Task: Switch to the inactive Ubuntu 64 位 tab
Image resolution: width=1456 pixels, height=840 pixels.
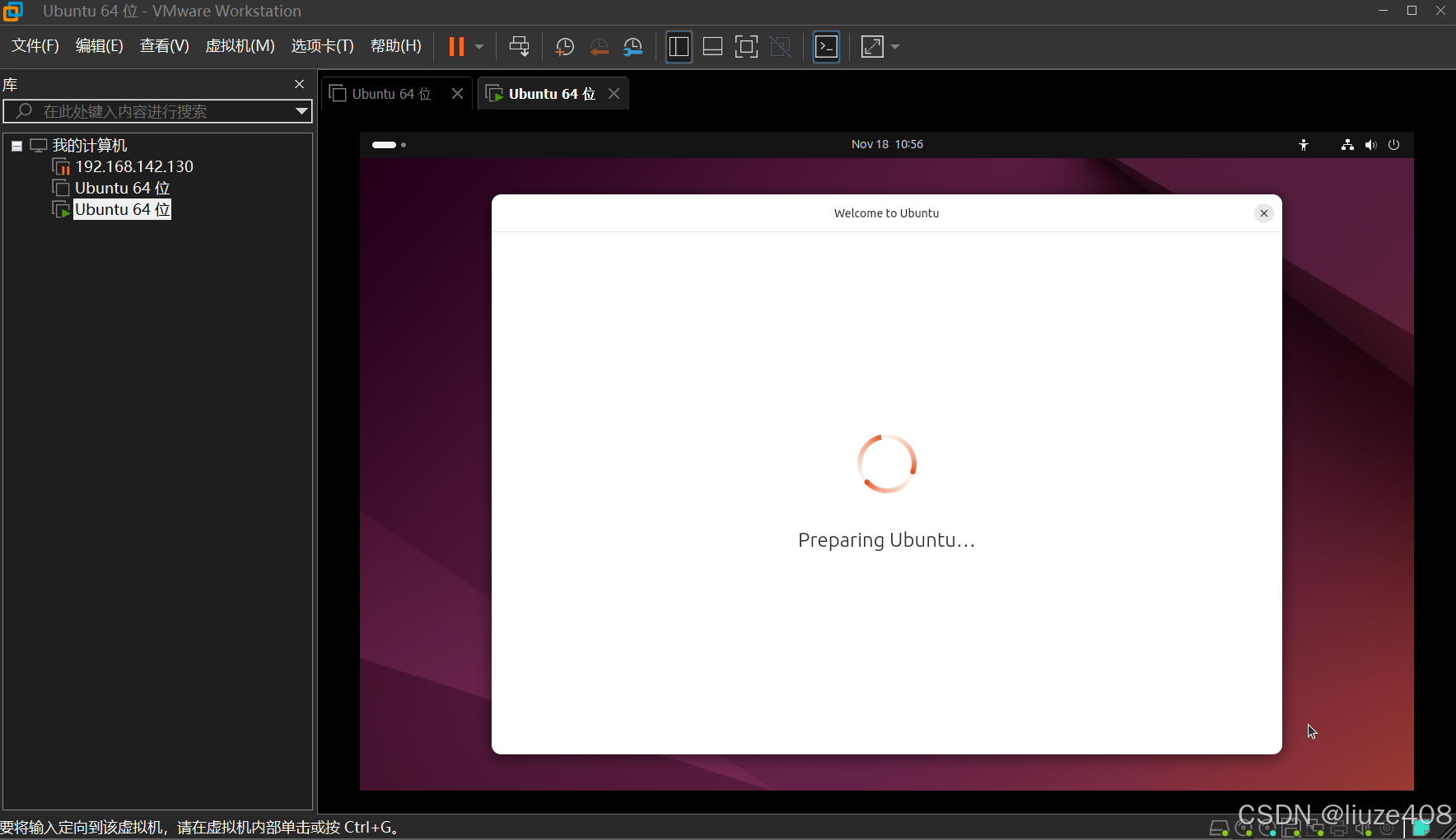Action: (392, 94)
